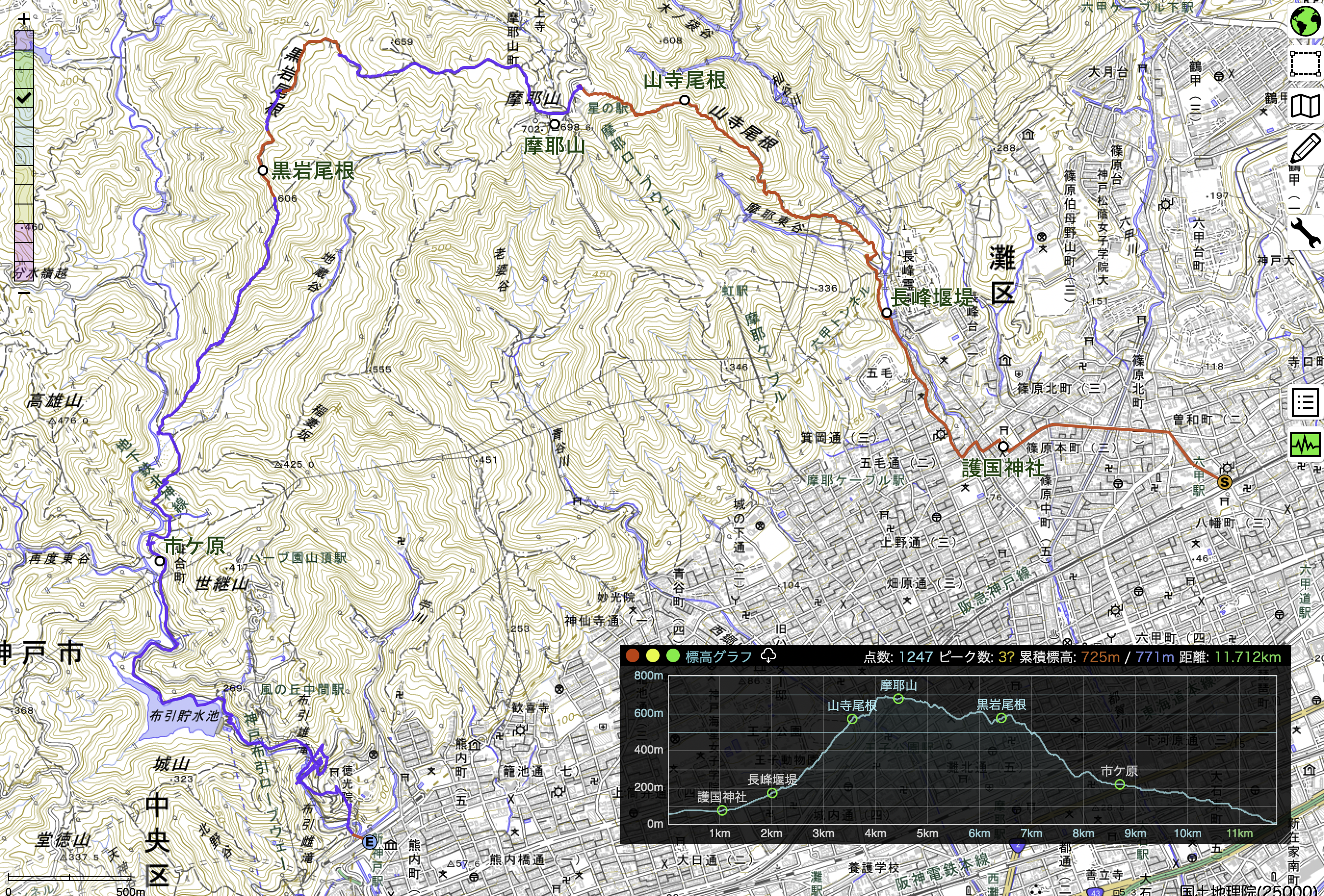Viewport: 1324px width, 896px height.
Task: Click the large green 黒岩尾根 map label
Action: pos(313,170)
